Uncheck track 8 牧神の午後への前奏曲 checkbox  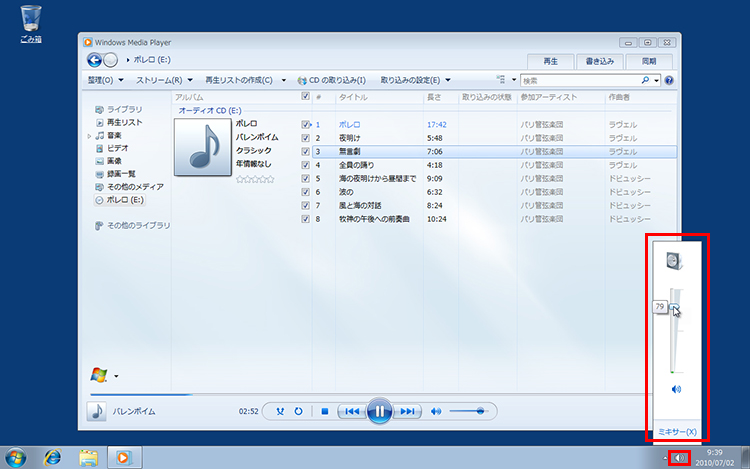pyautogui.click(x=305, y=219)
